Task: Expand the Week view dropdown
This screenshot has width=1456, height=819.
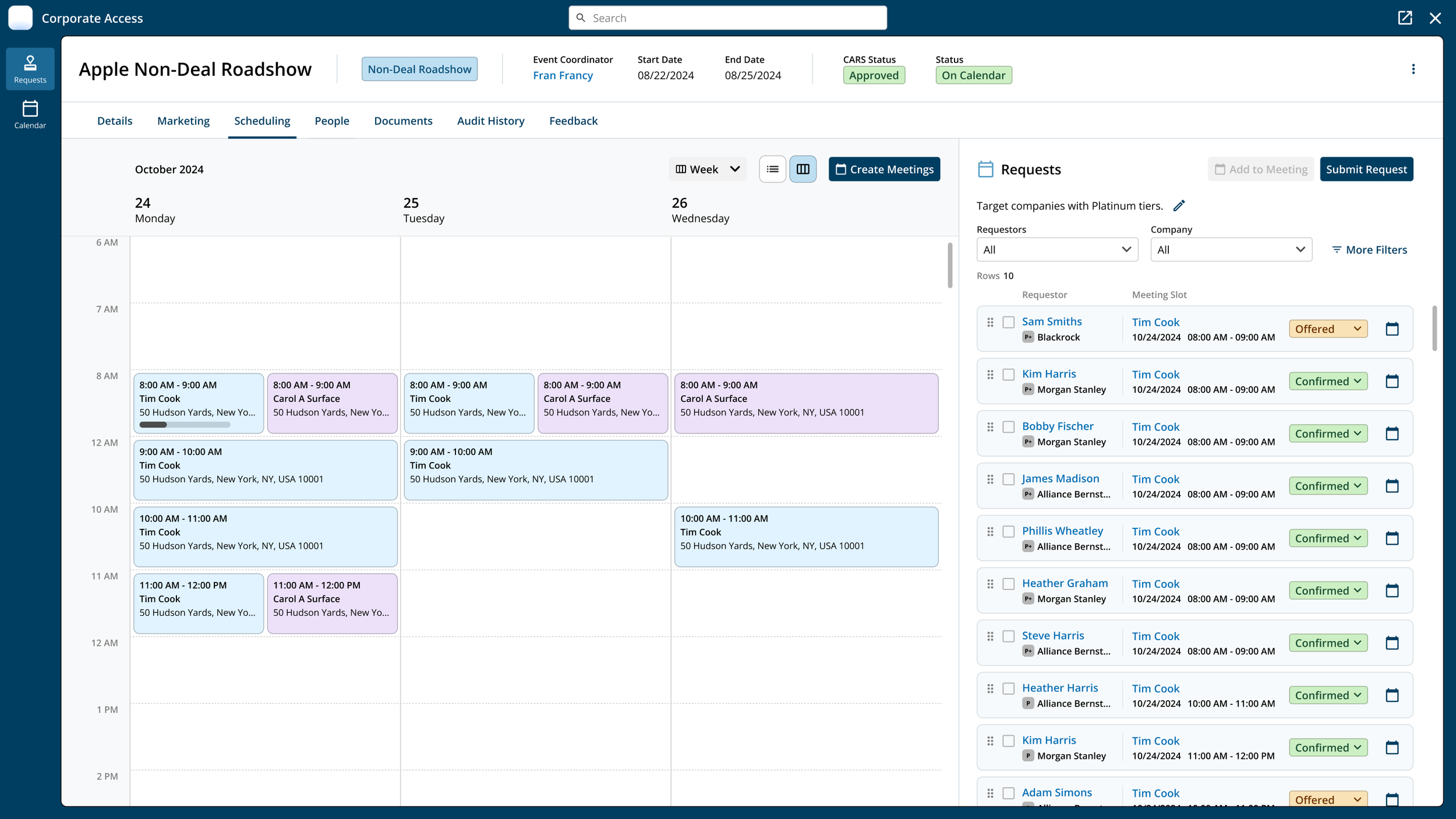Action: [707, 169]
